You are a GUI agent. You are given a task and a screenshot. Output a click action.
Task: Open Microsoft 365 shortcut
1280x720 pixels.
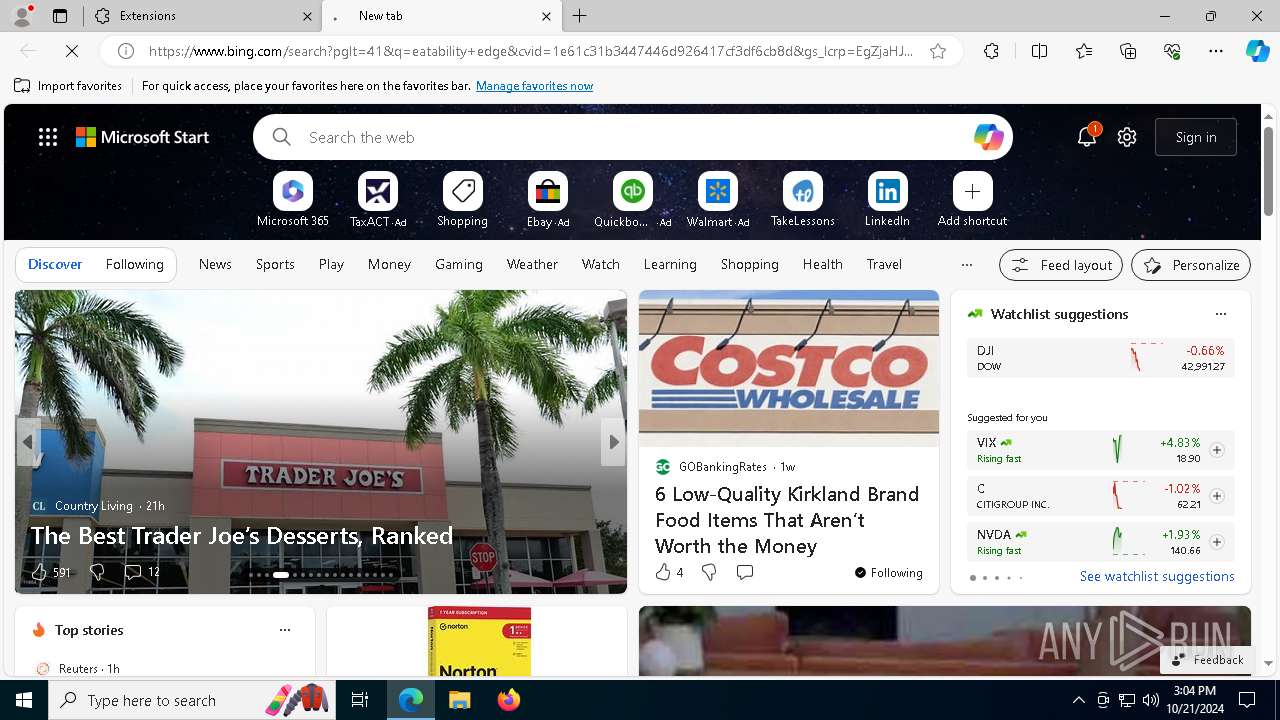coord(292,200)
